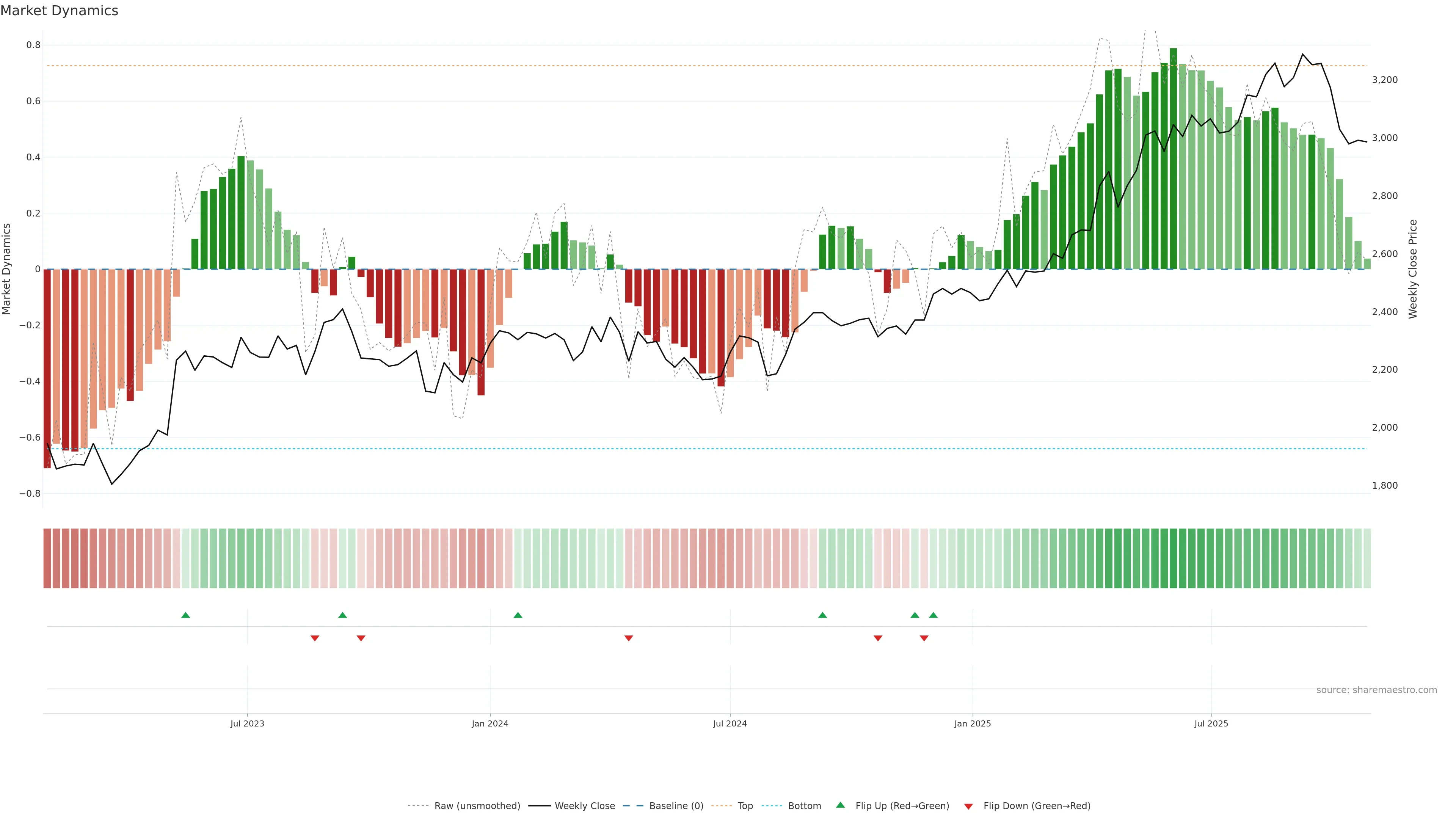Screen dimensions: 1456x819
Task: Hide the Bottom threshold line via legend
Action: click(x=804, y=806)
